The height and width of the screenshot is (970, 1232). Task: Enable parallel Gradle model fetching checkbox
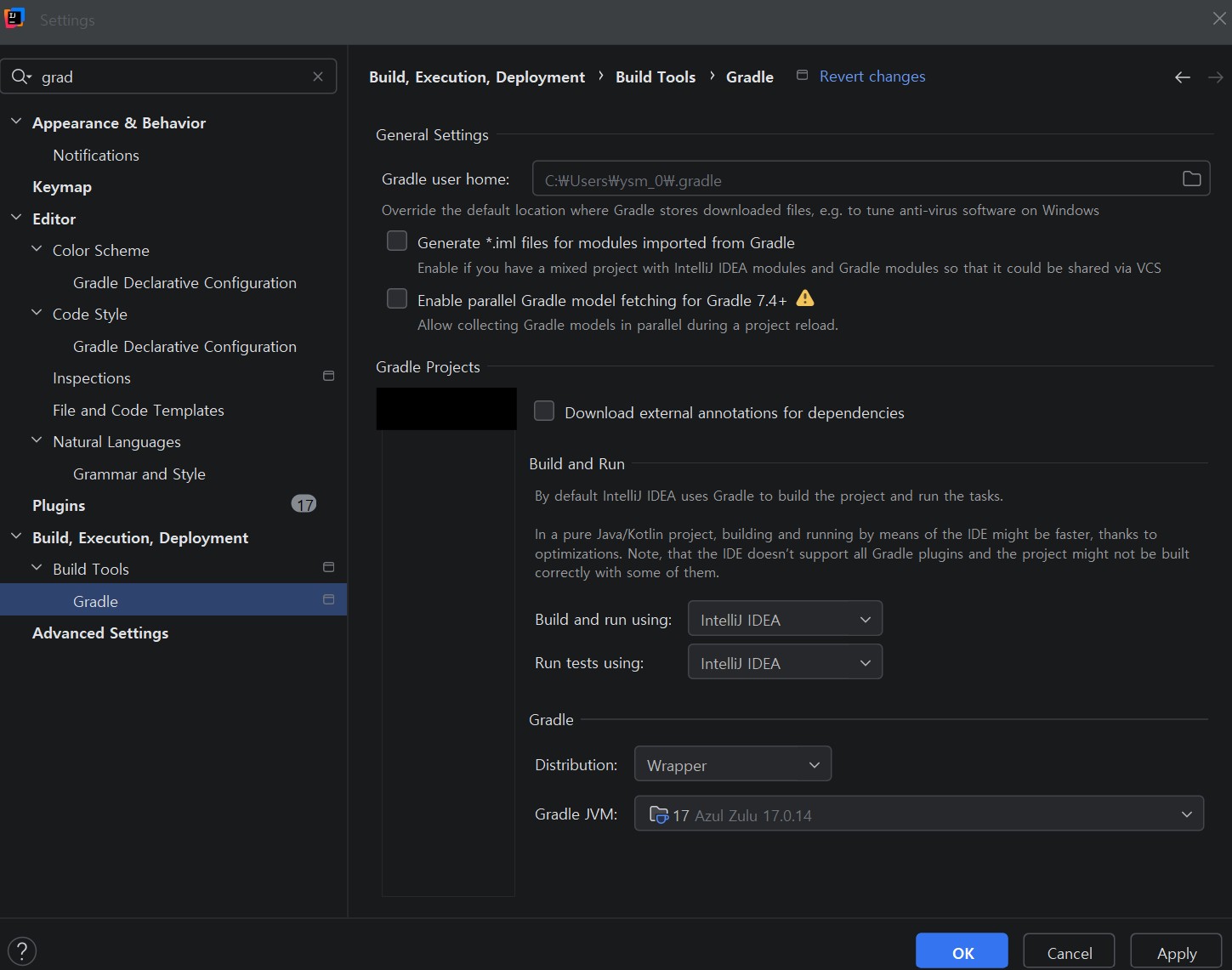tap(397, 299)
